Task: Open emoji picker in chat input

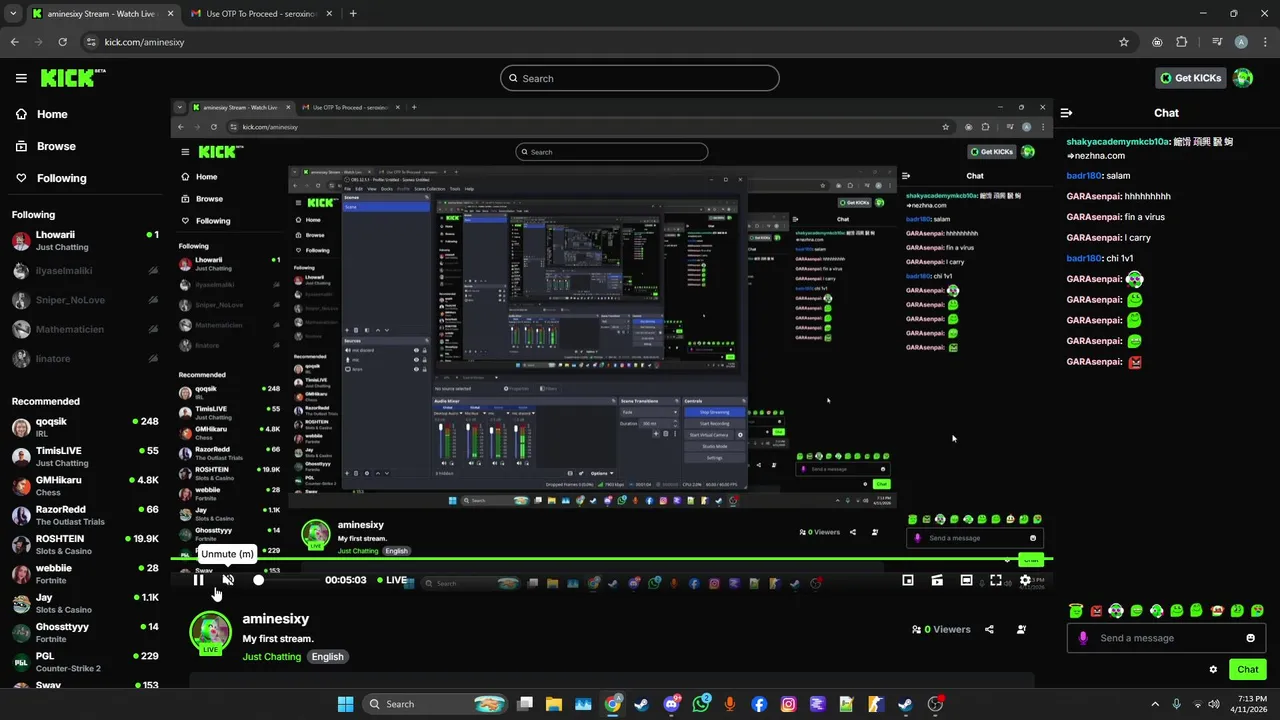Action: click(1250, 638)
